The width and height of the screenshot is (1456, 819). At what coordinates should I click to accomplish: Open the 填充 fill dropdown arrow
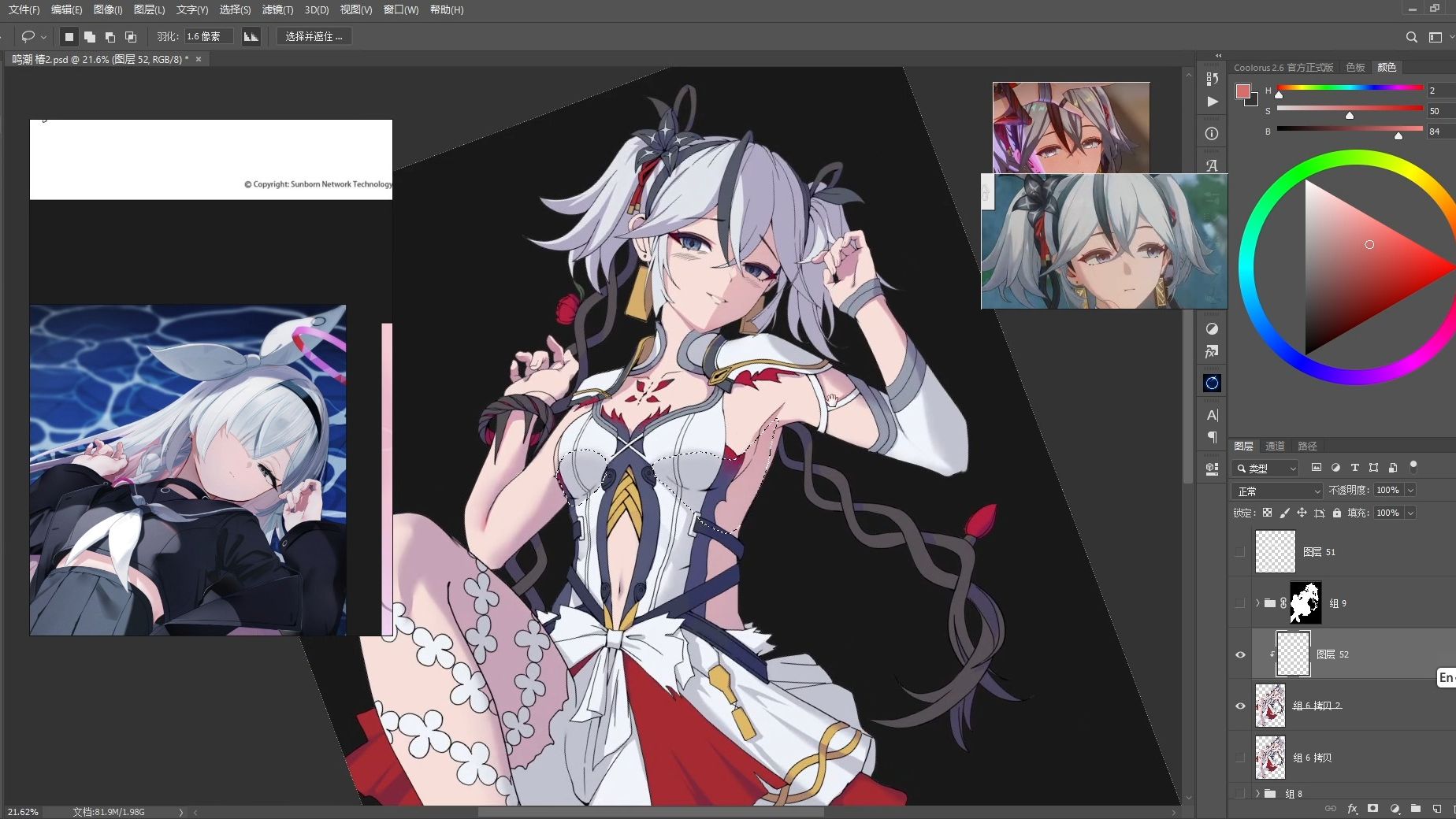1410,513
